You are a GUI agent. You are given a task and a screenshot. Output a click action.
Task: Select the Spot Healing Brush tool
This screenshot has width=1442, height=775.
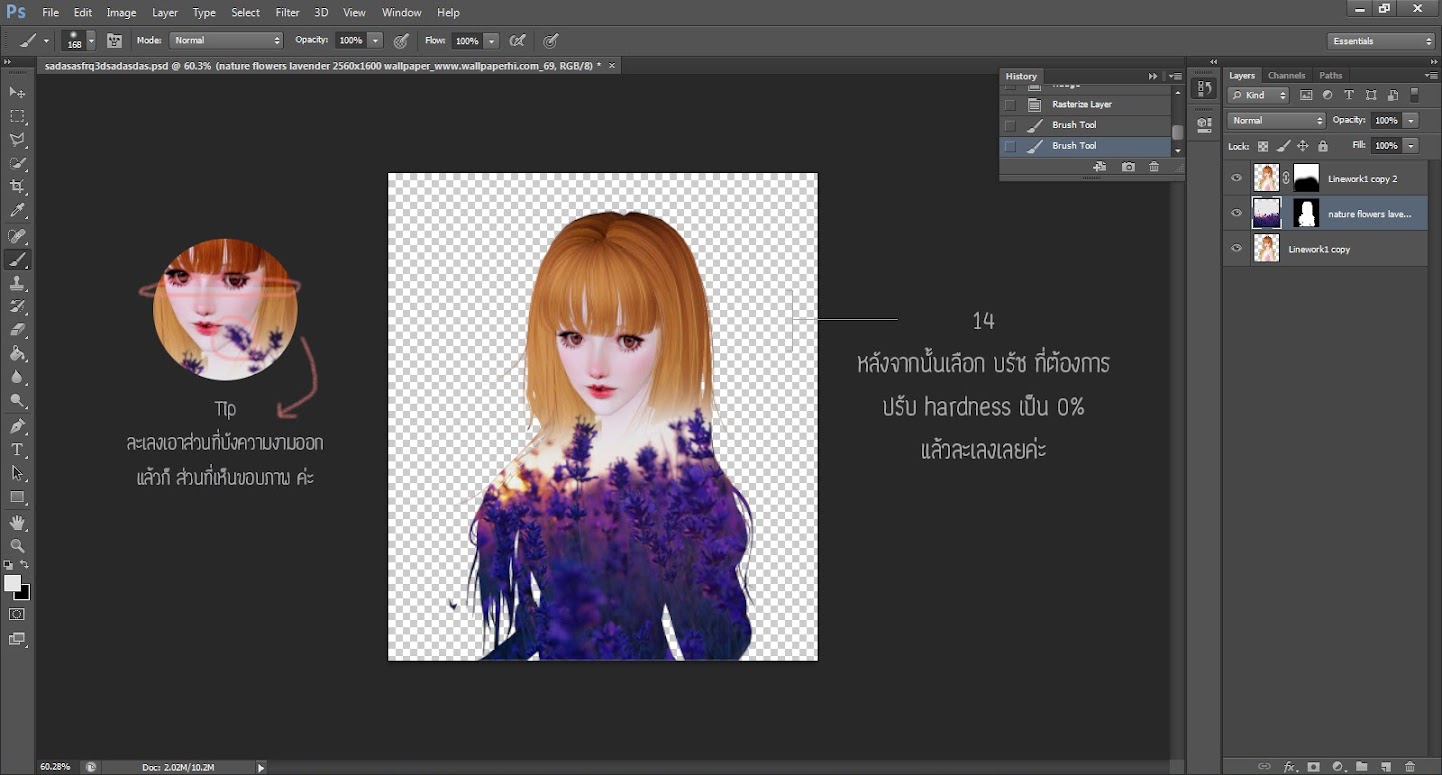click(17, 236)
